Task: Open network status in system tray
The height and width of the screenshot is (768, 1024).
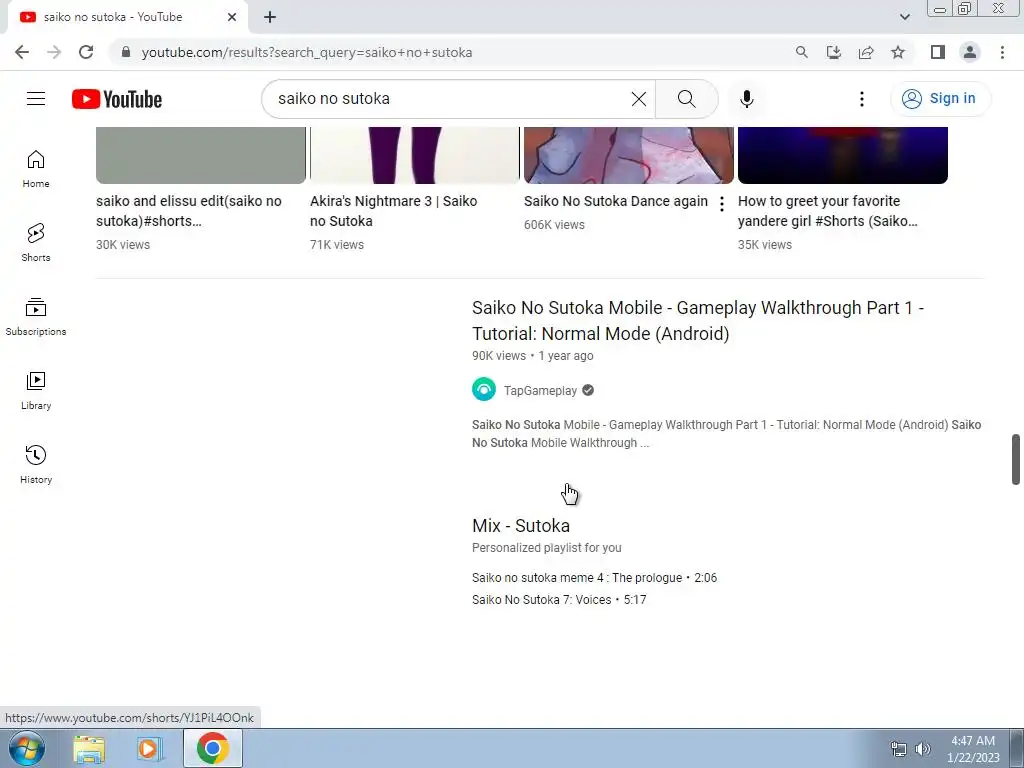Action: pos(899,749)
